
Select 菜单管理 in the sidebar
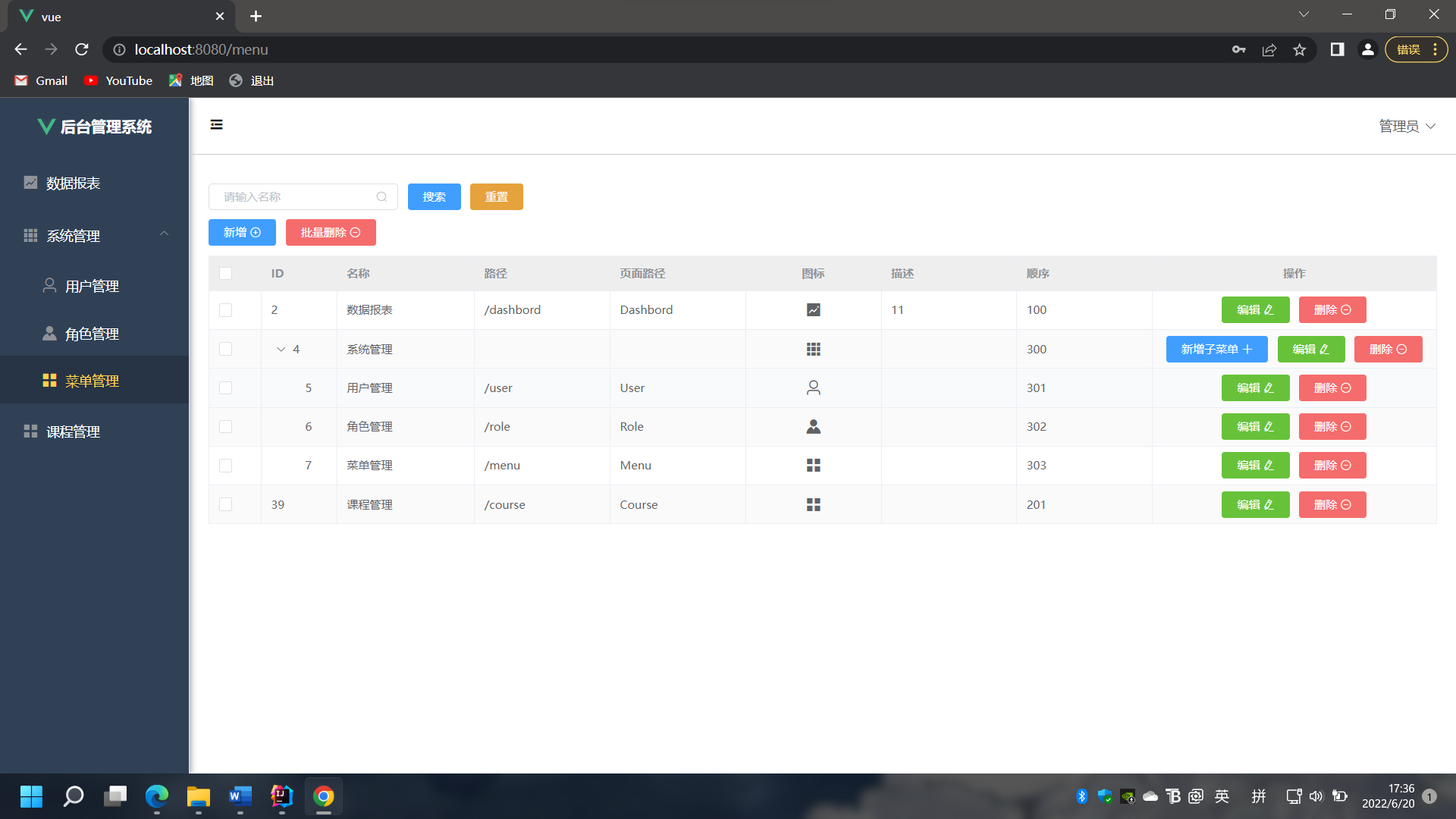point(94,381)
